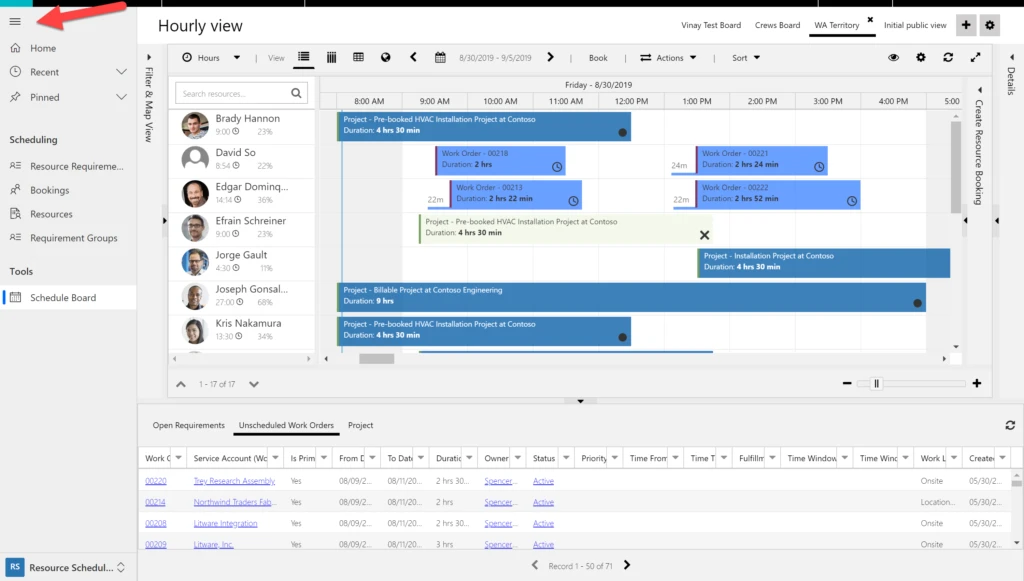Screen dimensions: 1024x581
Task: Click the search resources magnifier icon
Action: [x=297, y=94]
